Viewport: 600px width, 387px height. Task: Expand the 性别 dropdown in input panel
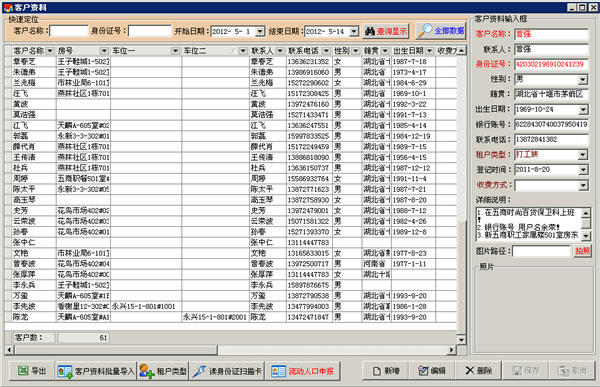click(x=583, y=79)
